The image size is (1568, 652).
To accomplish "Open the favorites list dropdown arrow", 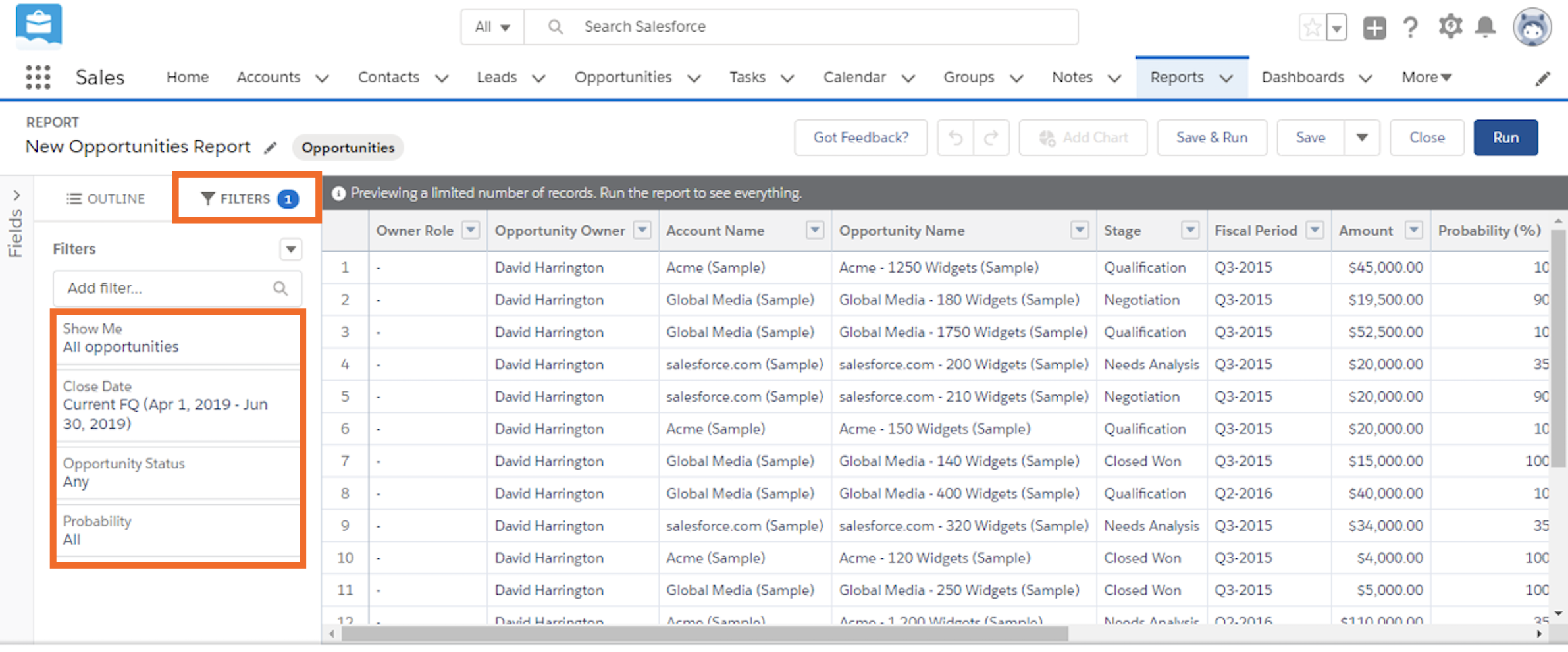I will pyautogui.click(x=1337, y=27).
